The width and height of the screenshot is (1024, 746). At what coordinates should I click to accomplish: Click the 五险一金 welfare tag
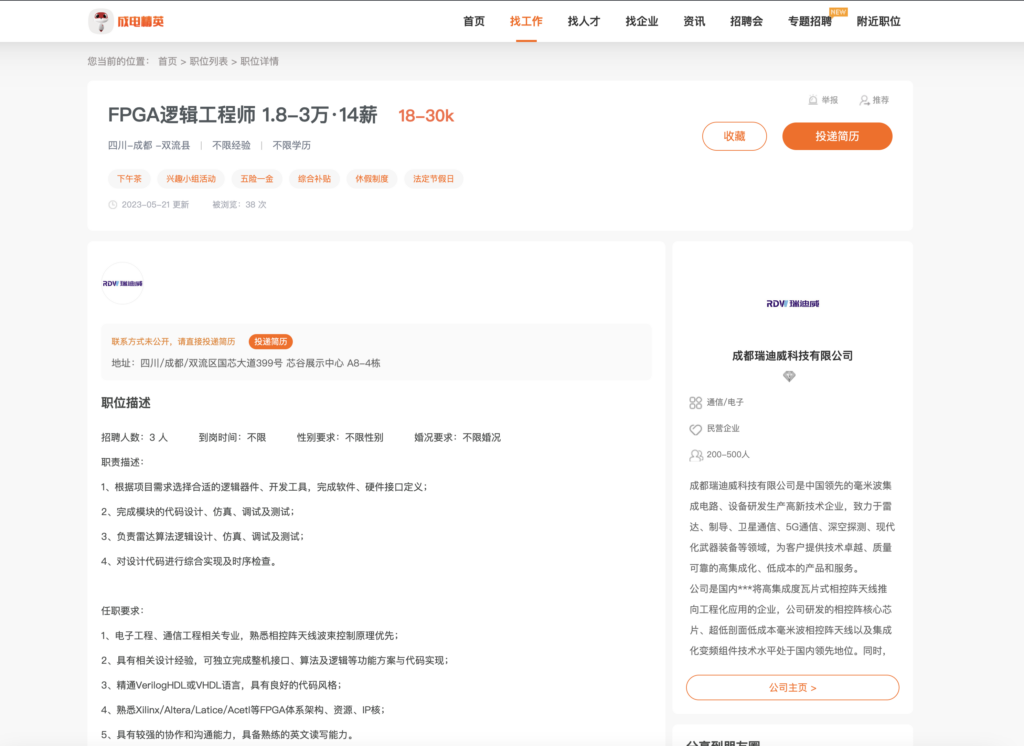pyautogui.click(x=256, y=178)
